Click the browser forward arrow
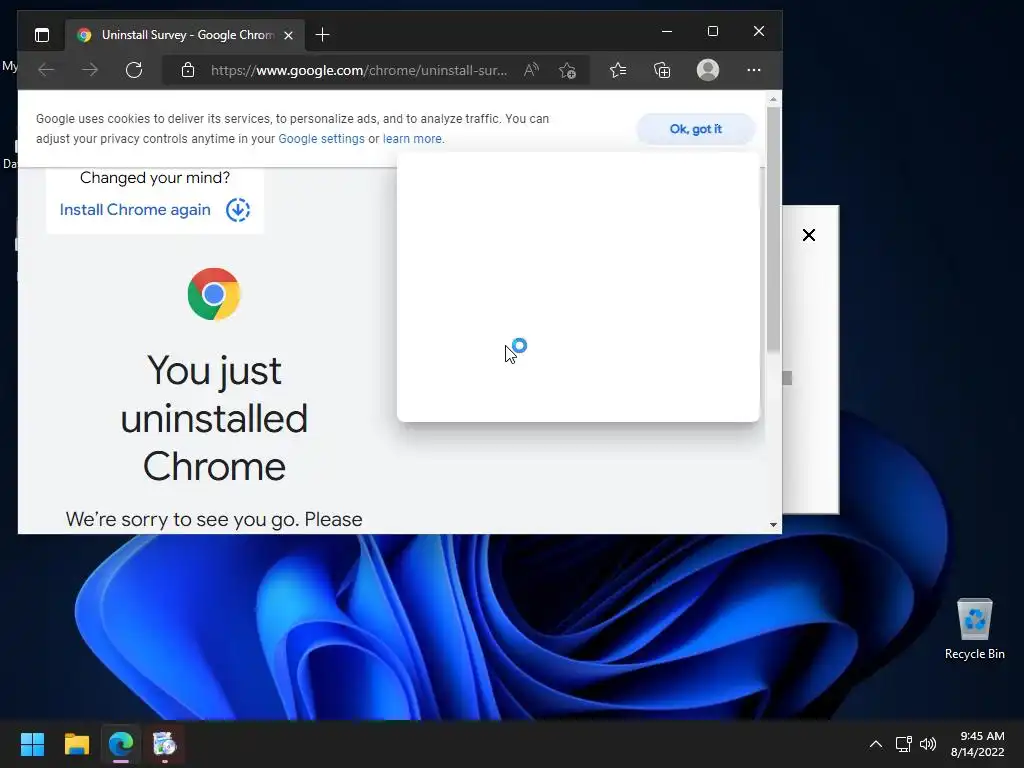 coord(90,70)
